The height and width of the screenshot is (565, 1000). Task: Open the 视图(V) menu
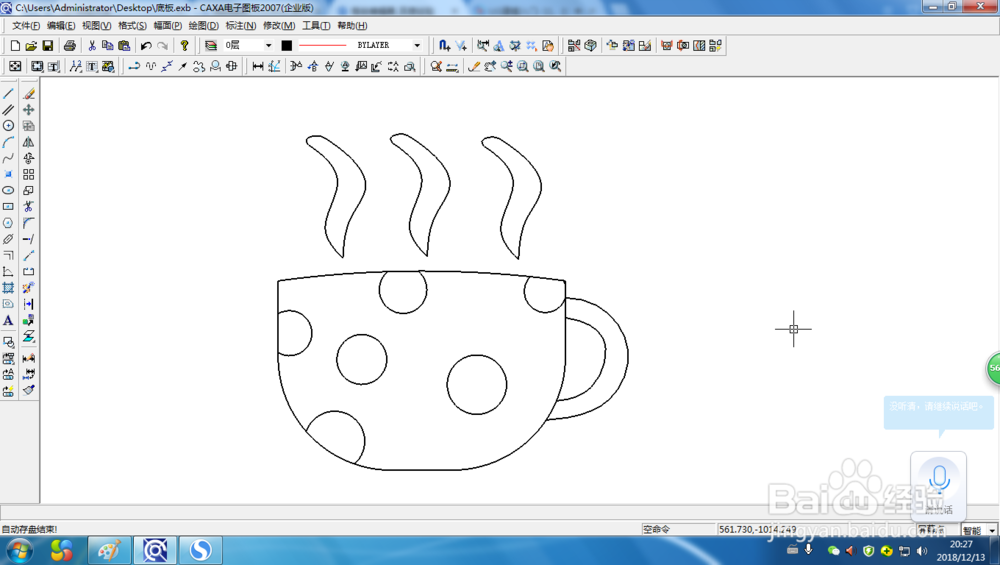pos(96,26)
